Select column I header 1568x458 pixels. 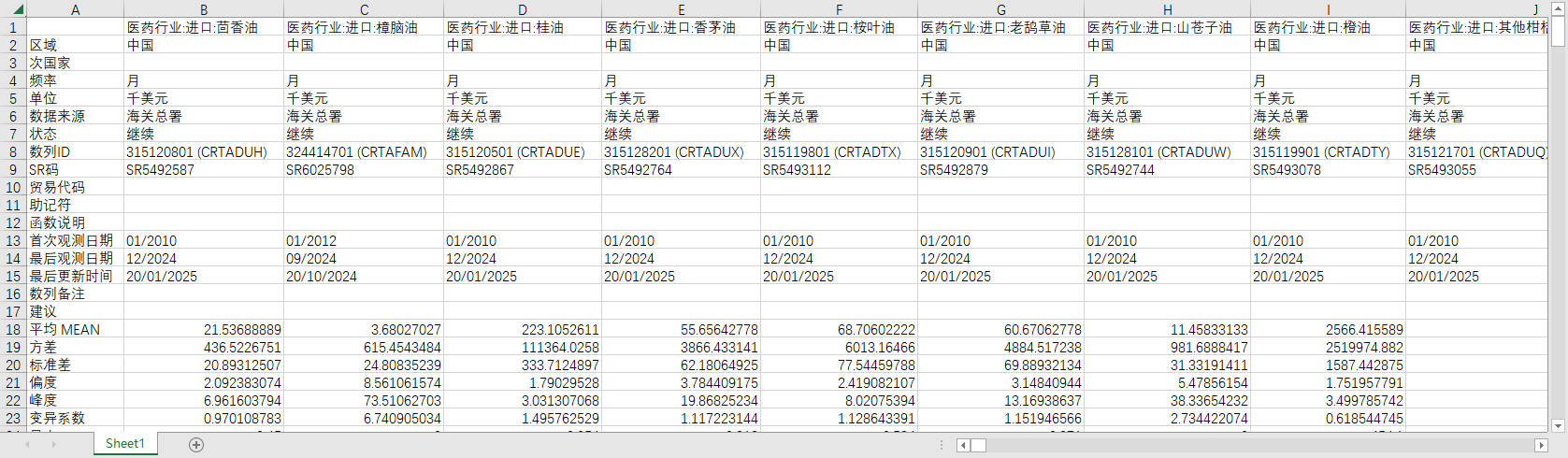(1328, 9)
